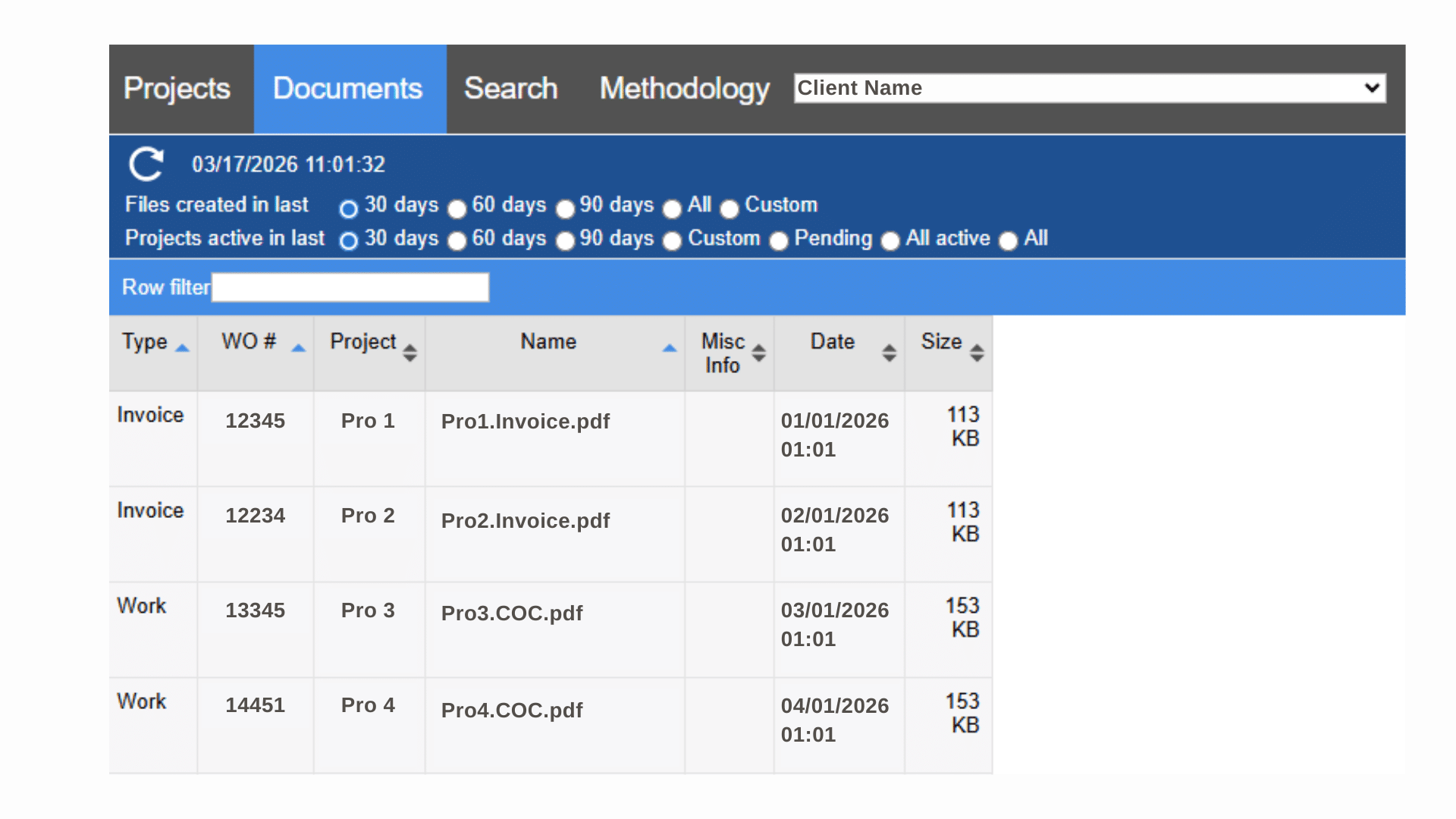The image size is (1456, 819).
Task: Sort the WO # column arrow
Action: pyautogui.click(x=298, y=348)
